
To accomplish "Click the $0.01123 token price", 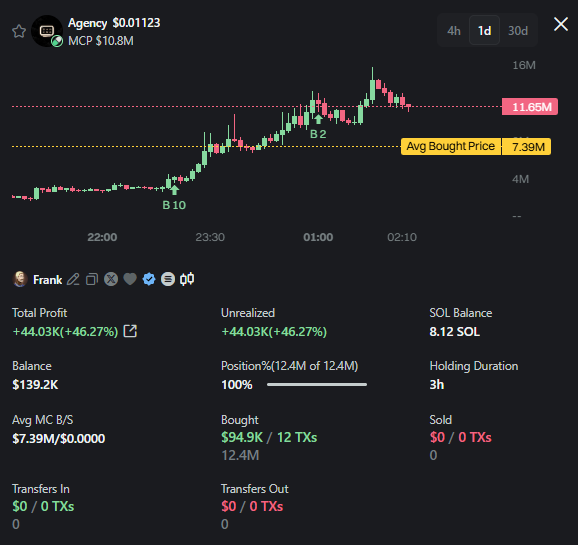I will 136,23.
